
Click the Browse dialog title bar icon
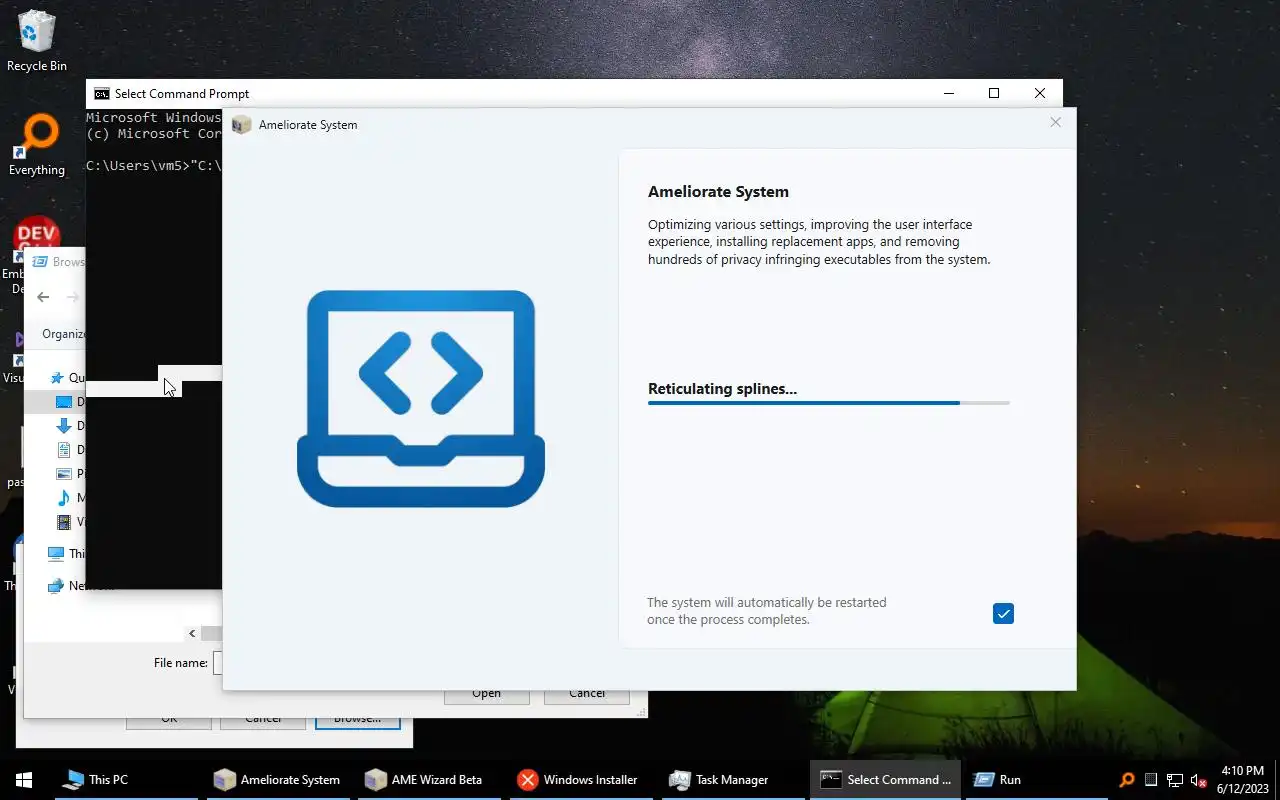pyautogui.click(x=40, y=262)
